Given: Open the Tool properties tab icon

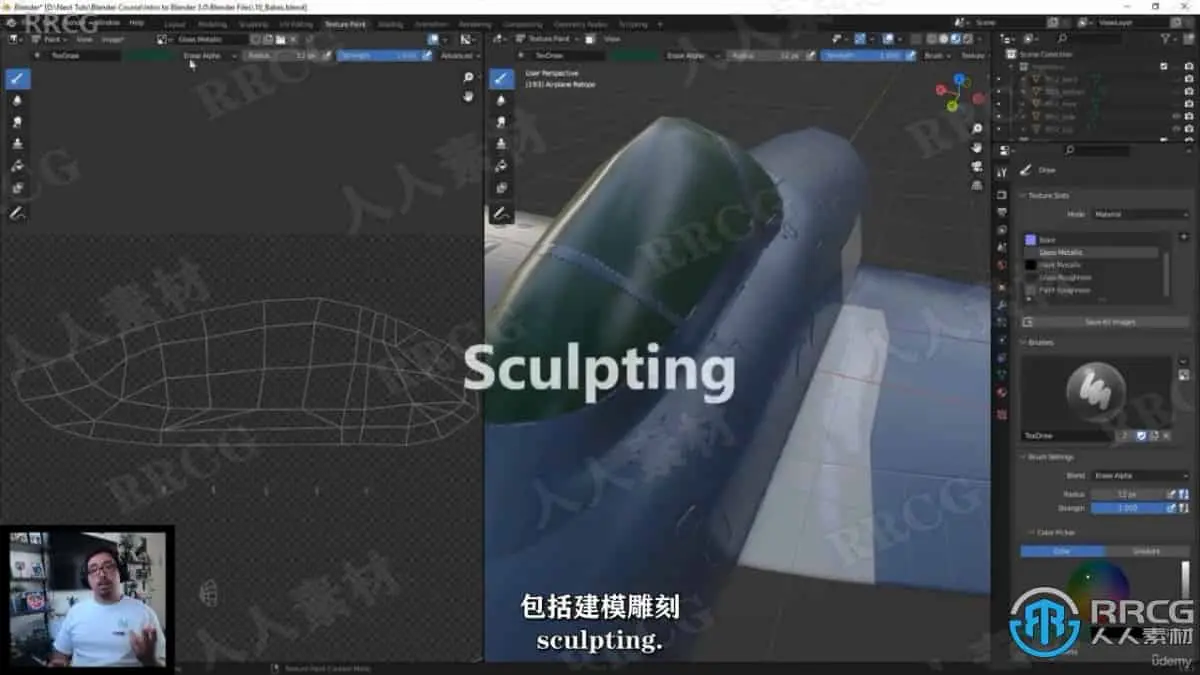Looking at the screenshot, I should click(1002, 172).
